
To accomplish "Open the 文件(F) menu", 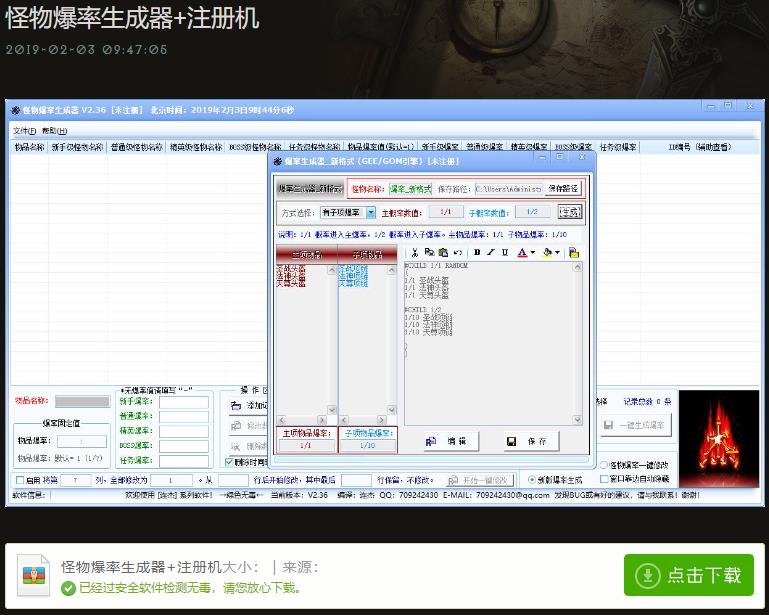I will (x=24, y=131).
